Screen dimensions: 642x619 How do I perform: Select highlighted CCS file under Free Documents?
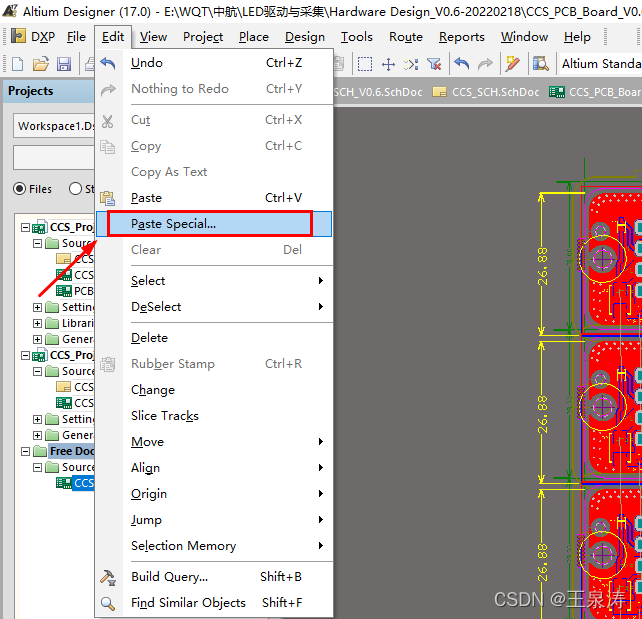(x=75, y=483)
